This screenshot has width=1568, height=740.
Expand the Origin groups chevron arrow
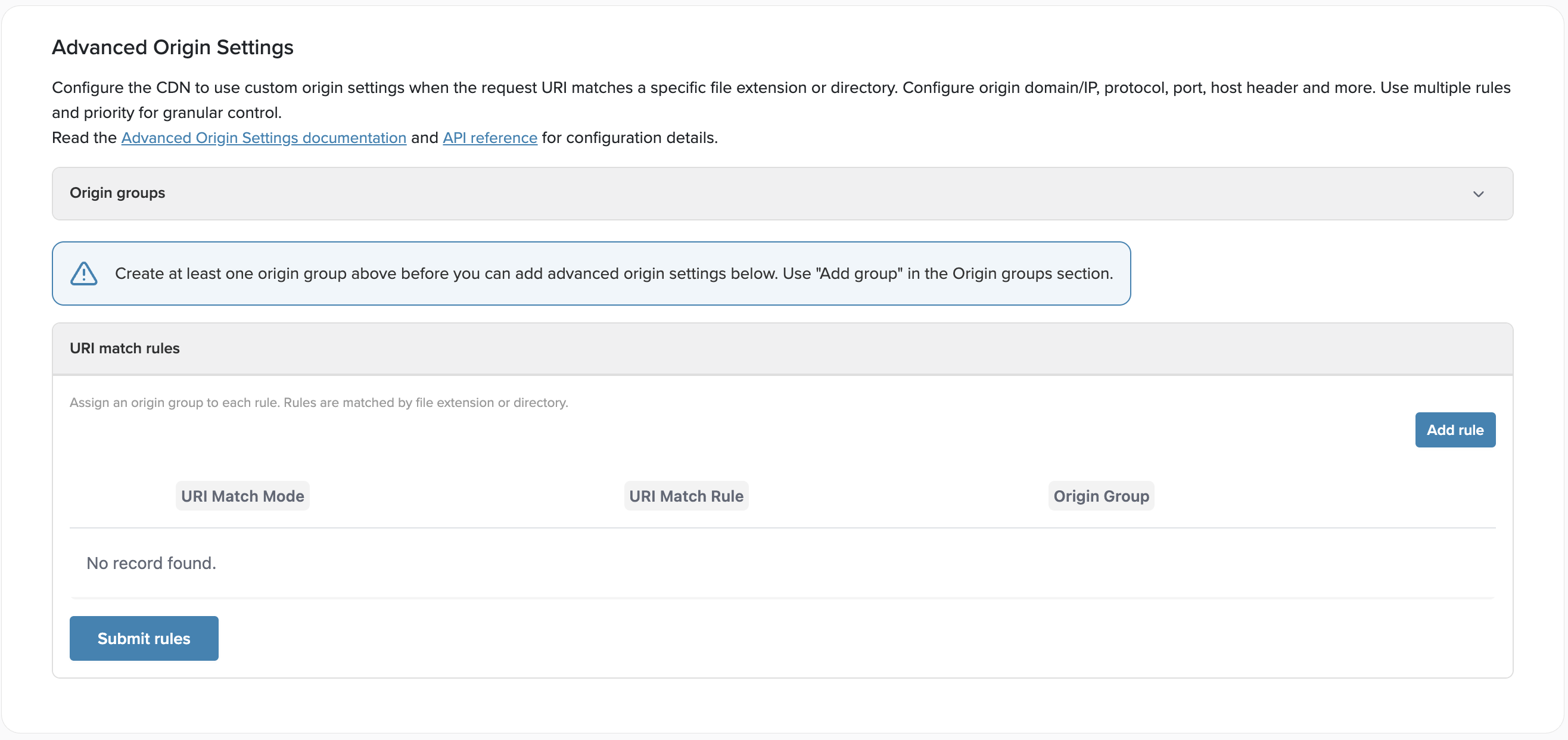[1478, 194]
